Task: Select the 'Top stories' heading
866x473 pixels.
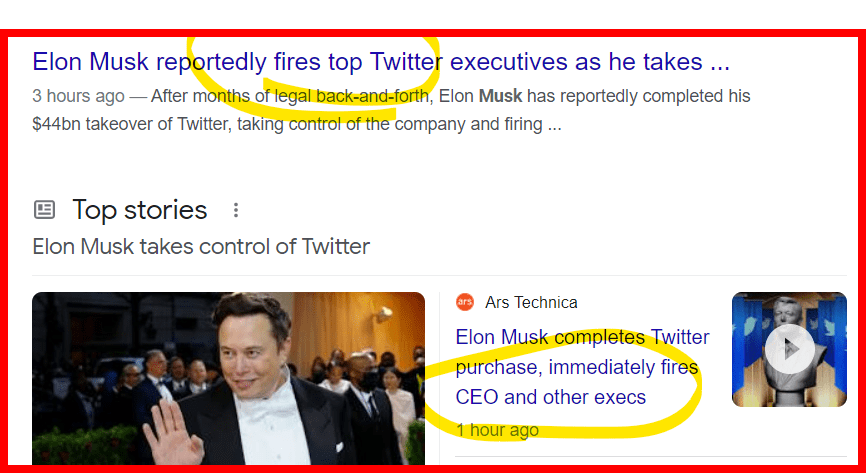Action: pos(140,210)
